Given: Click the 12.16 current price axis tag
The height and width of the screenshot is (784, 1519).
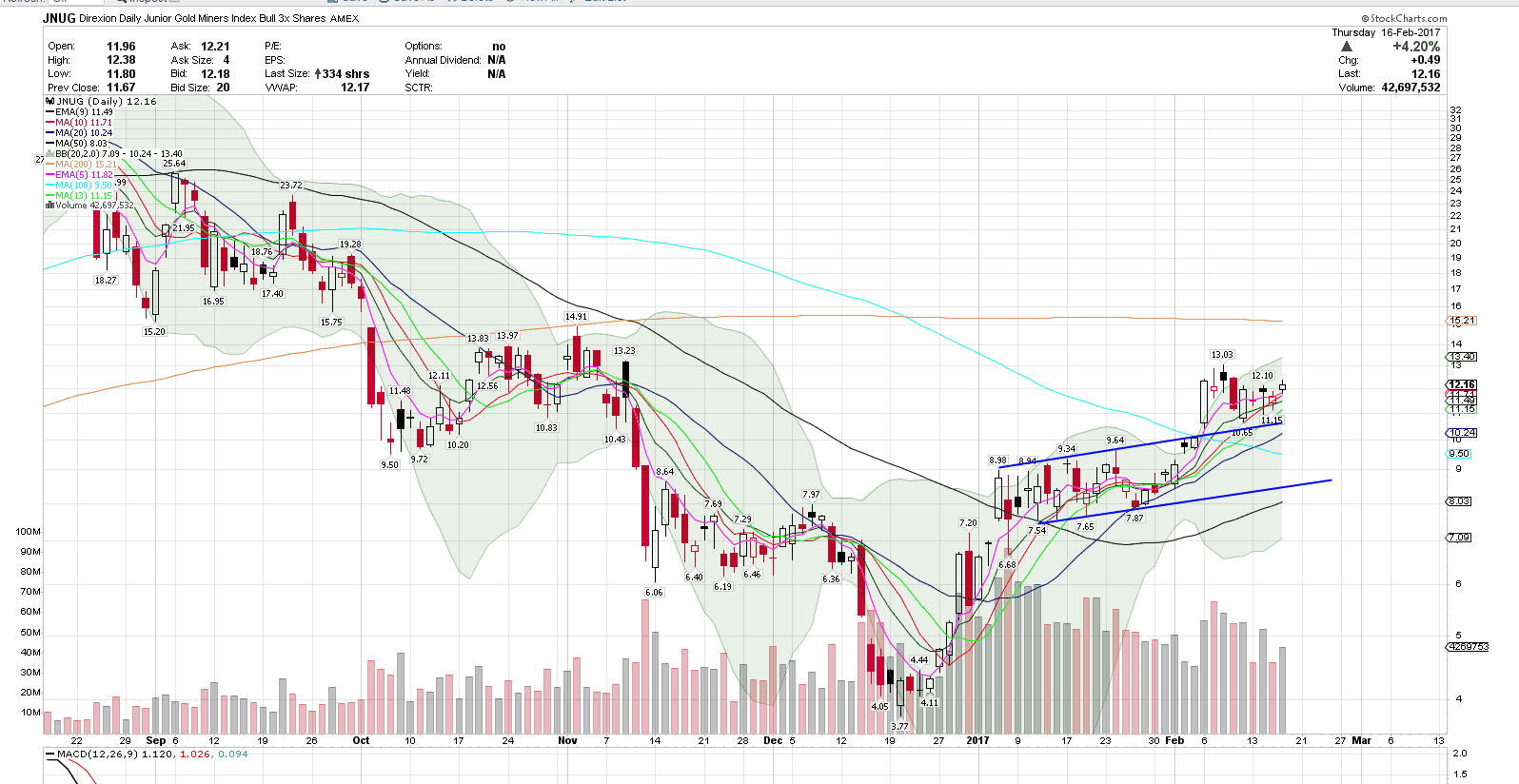Looking at the screenshot, I should click(x=1461, y=385).
